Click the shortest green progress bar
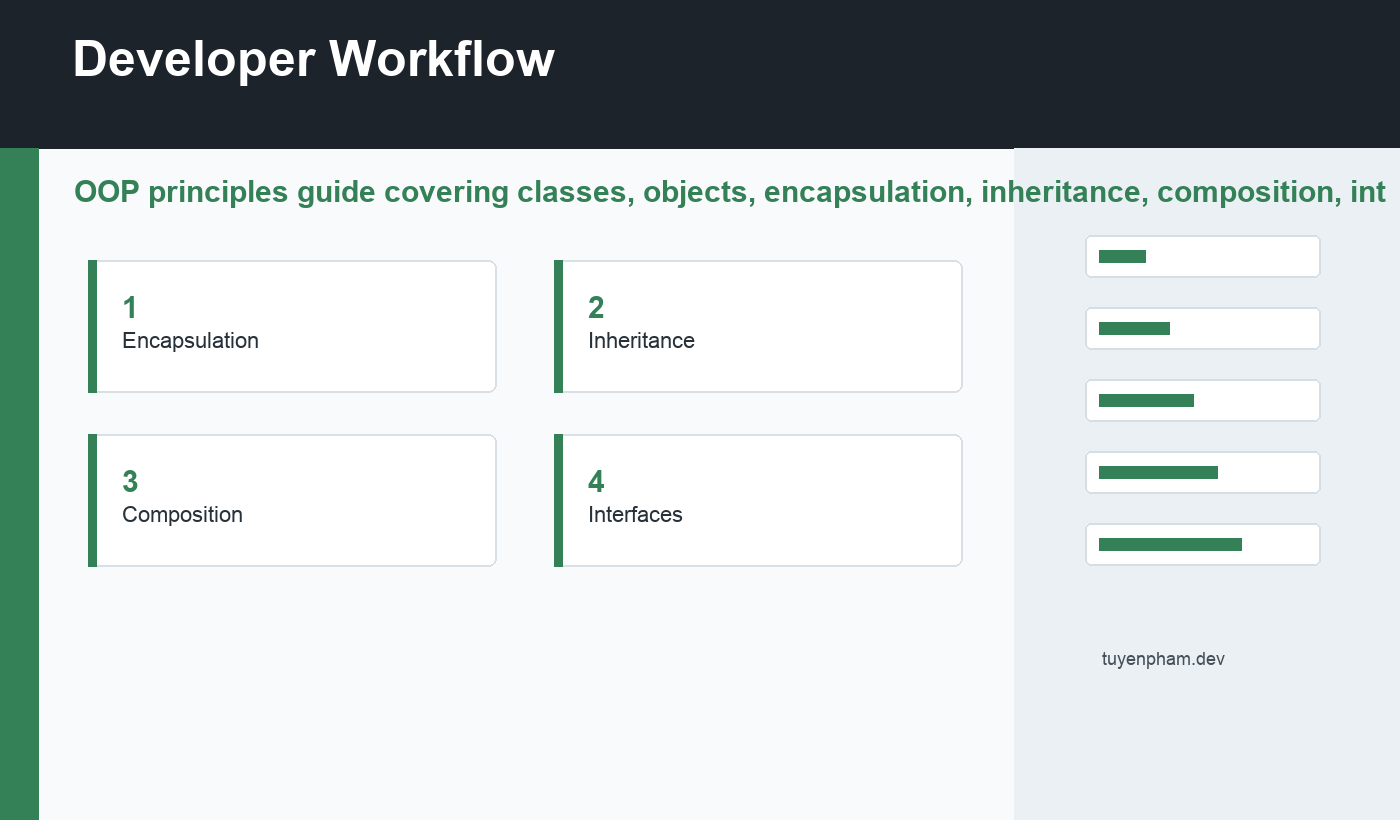This screenshot has width=1400, height=820. click(1122, 256)
